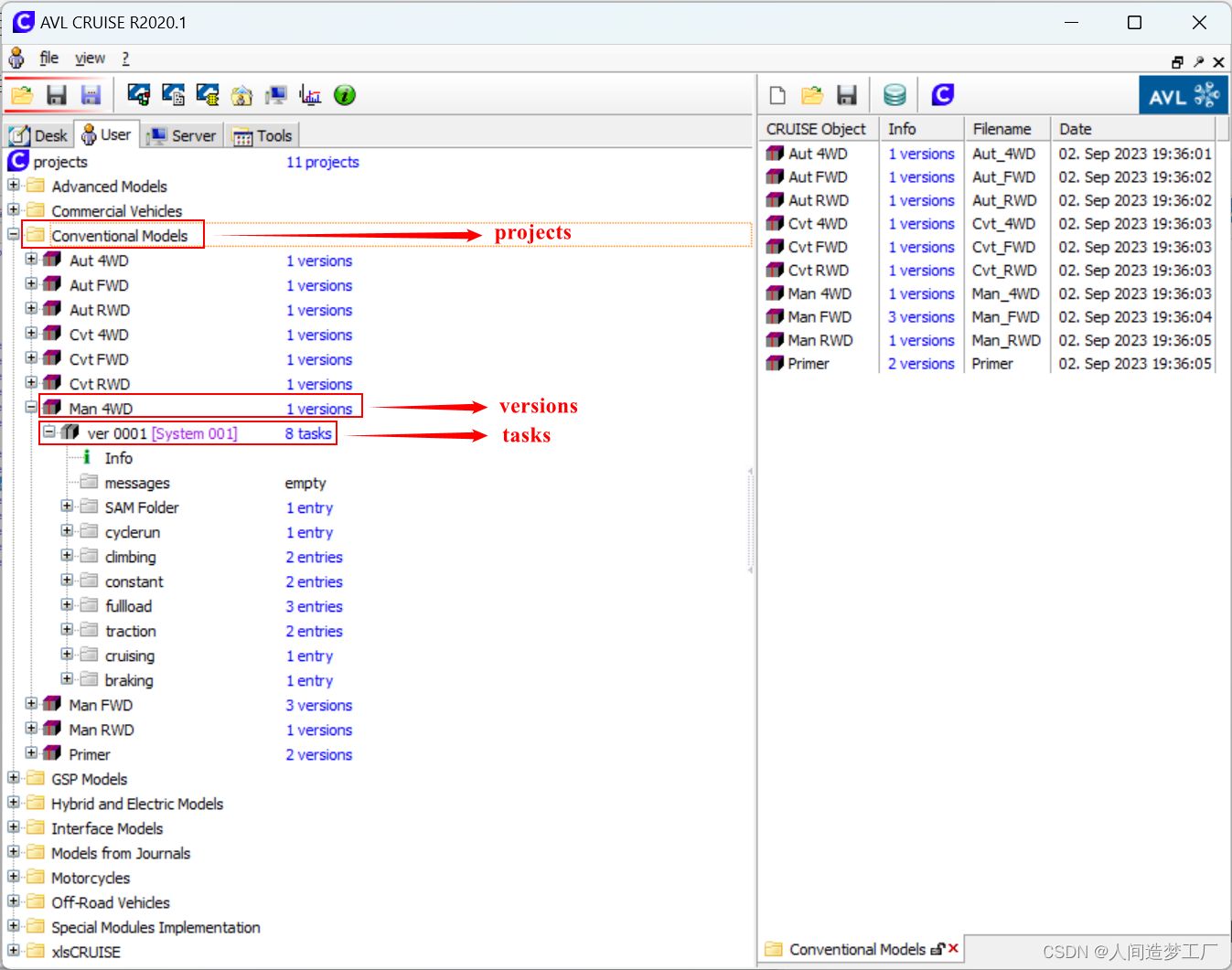Expand the braking task folder
The width and height of the screenshot is (1232, 970).
pyautogui.click(x=67, y=679)
